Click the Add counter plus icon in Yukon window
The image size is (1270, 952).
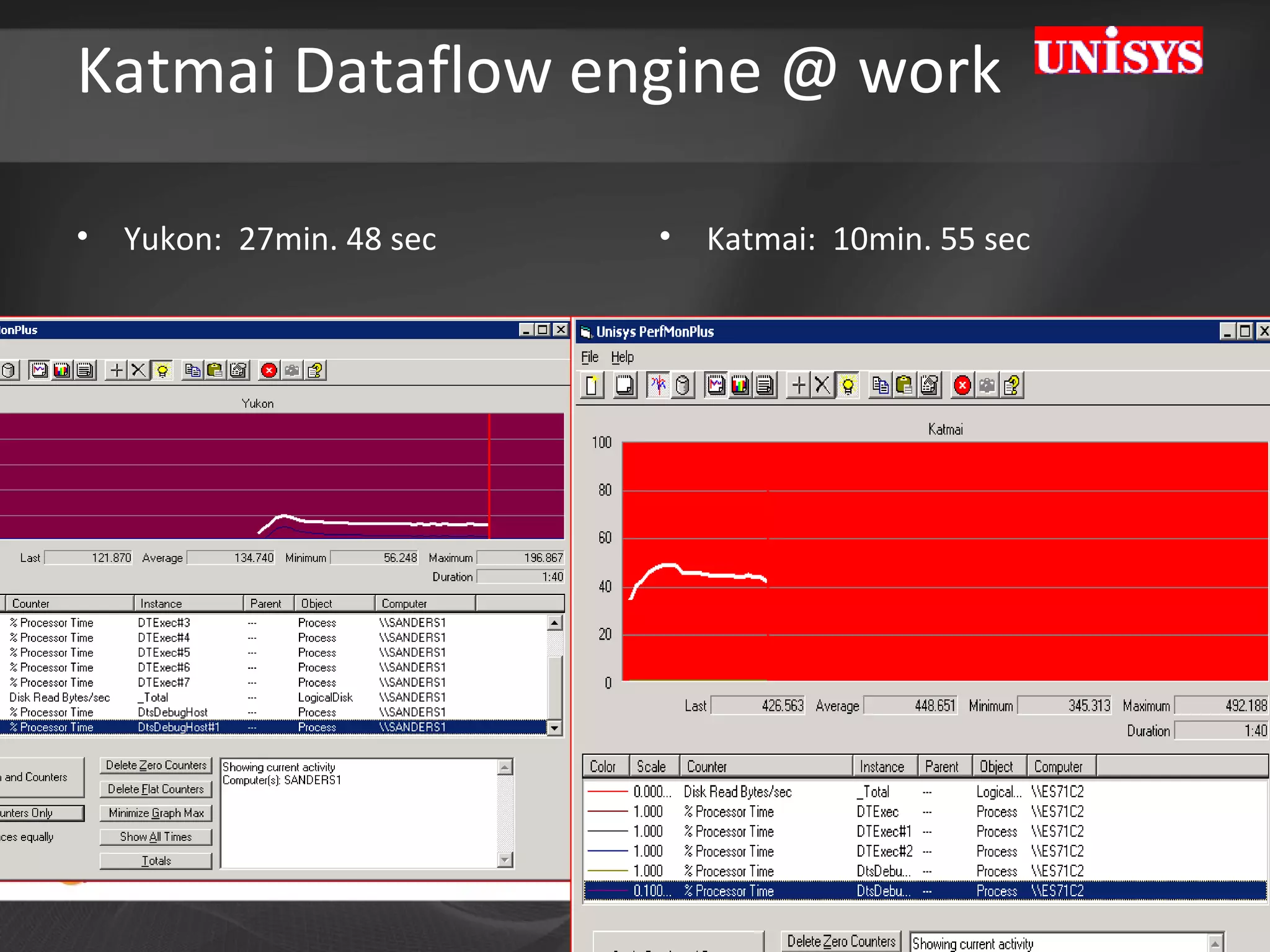[x=116, y=371]
